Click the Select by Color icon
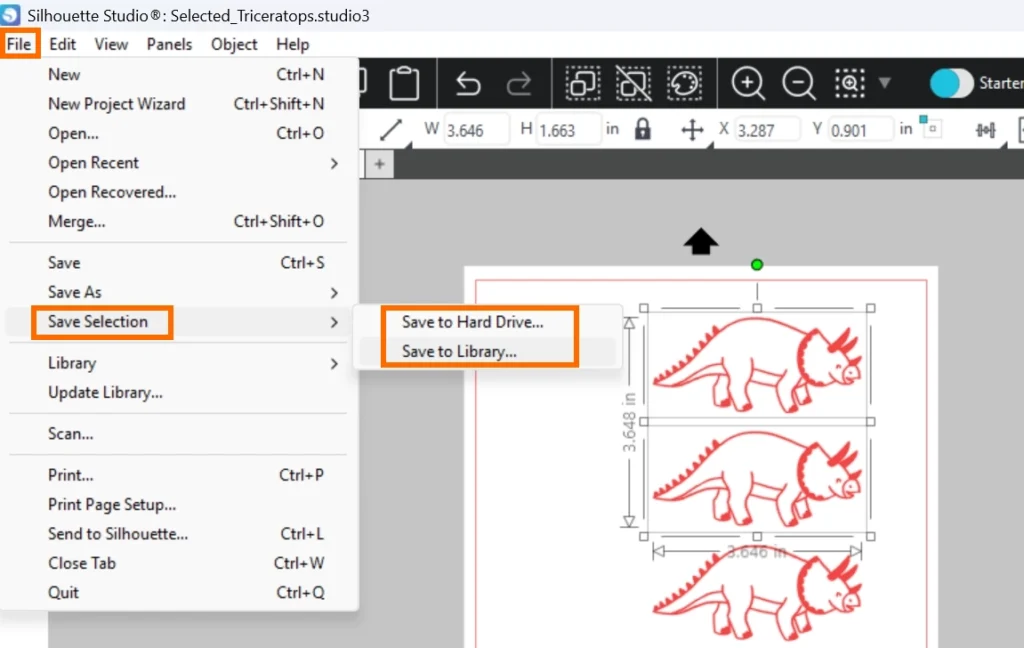 684,84
